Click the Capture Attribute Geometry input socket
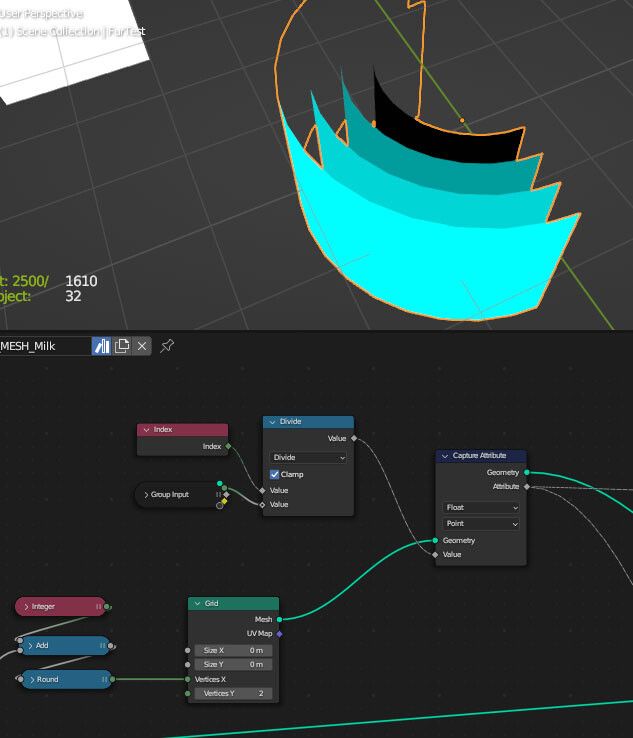This screenshot has height=738, width=633. [x=435, y=540]
